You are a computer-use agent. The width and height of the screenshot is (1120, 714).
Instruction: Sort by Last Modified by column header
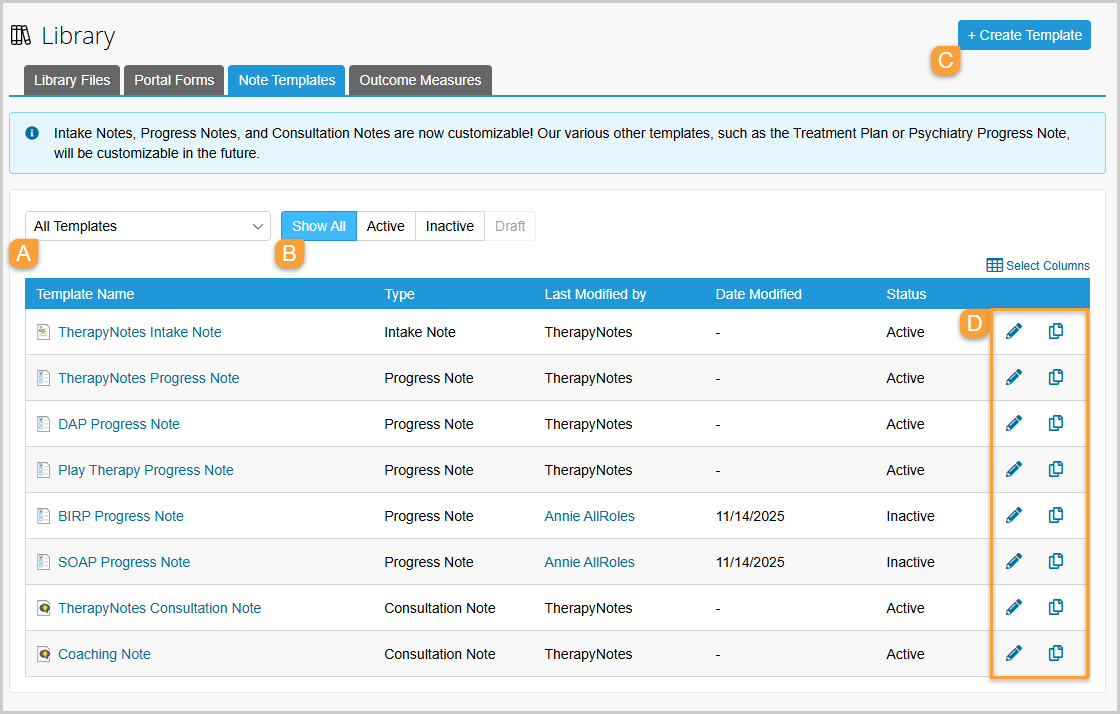[595, 294]
